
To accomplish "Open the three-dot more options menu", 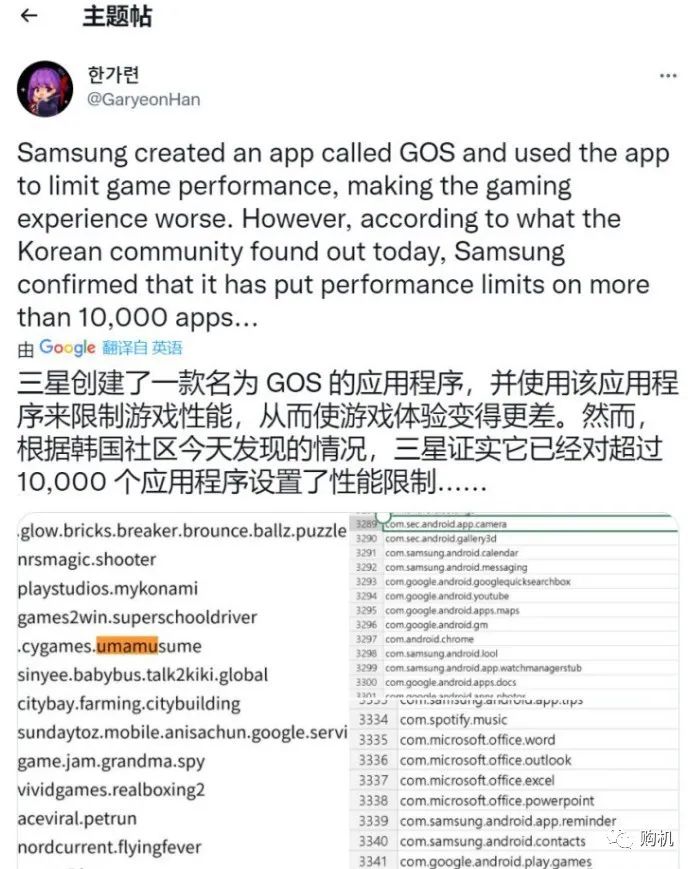I will [668, 76].
